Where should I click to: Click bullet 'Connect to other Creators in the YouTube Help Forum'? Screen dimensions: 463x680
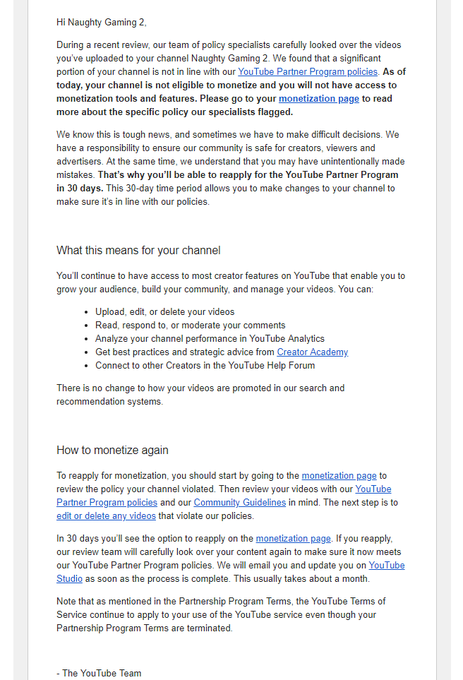coord(205,366)
